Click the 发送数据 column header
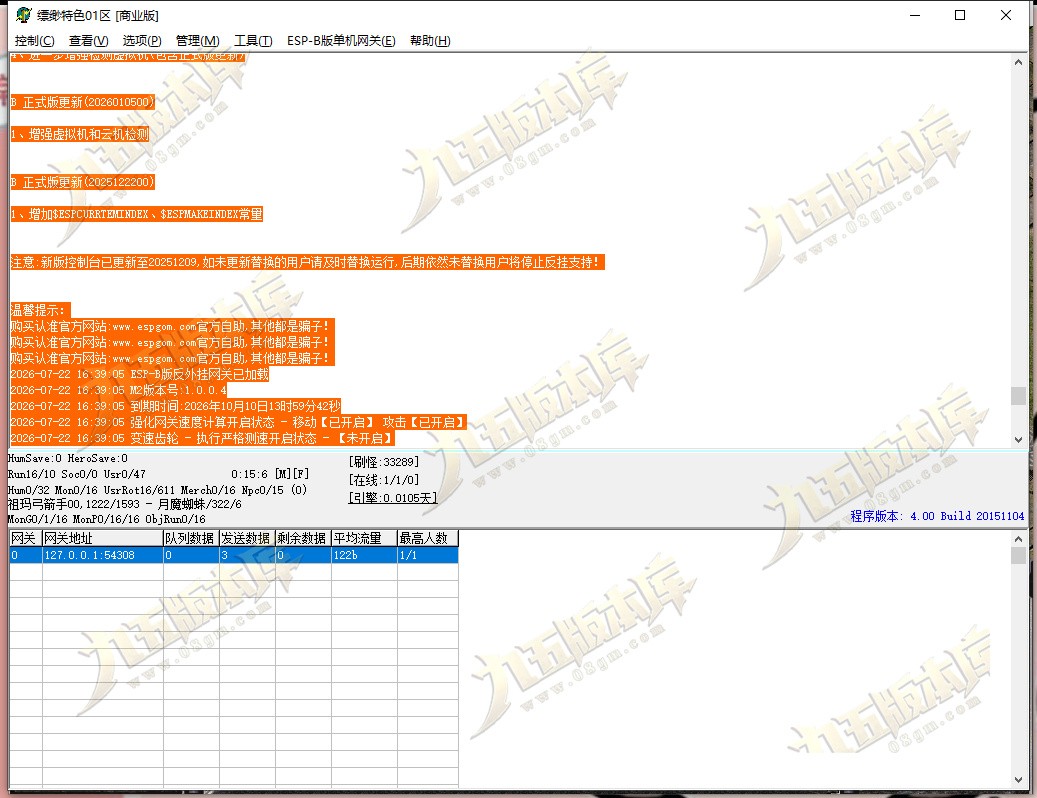1037x798 pixels. [247, 538]
